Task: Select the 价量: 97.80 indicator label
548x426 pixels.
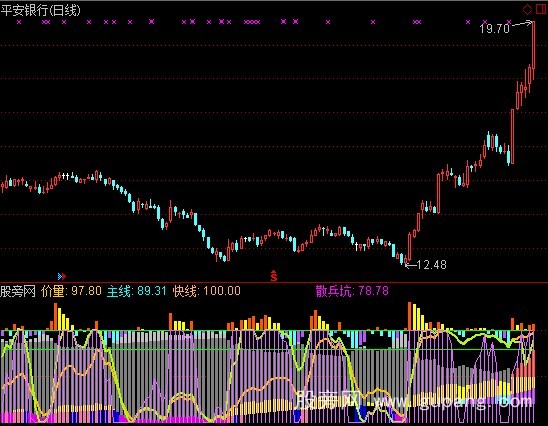Action: pos(71,291)
